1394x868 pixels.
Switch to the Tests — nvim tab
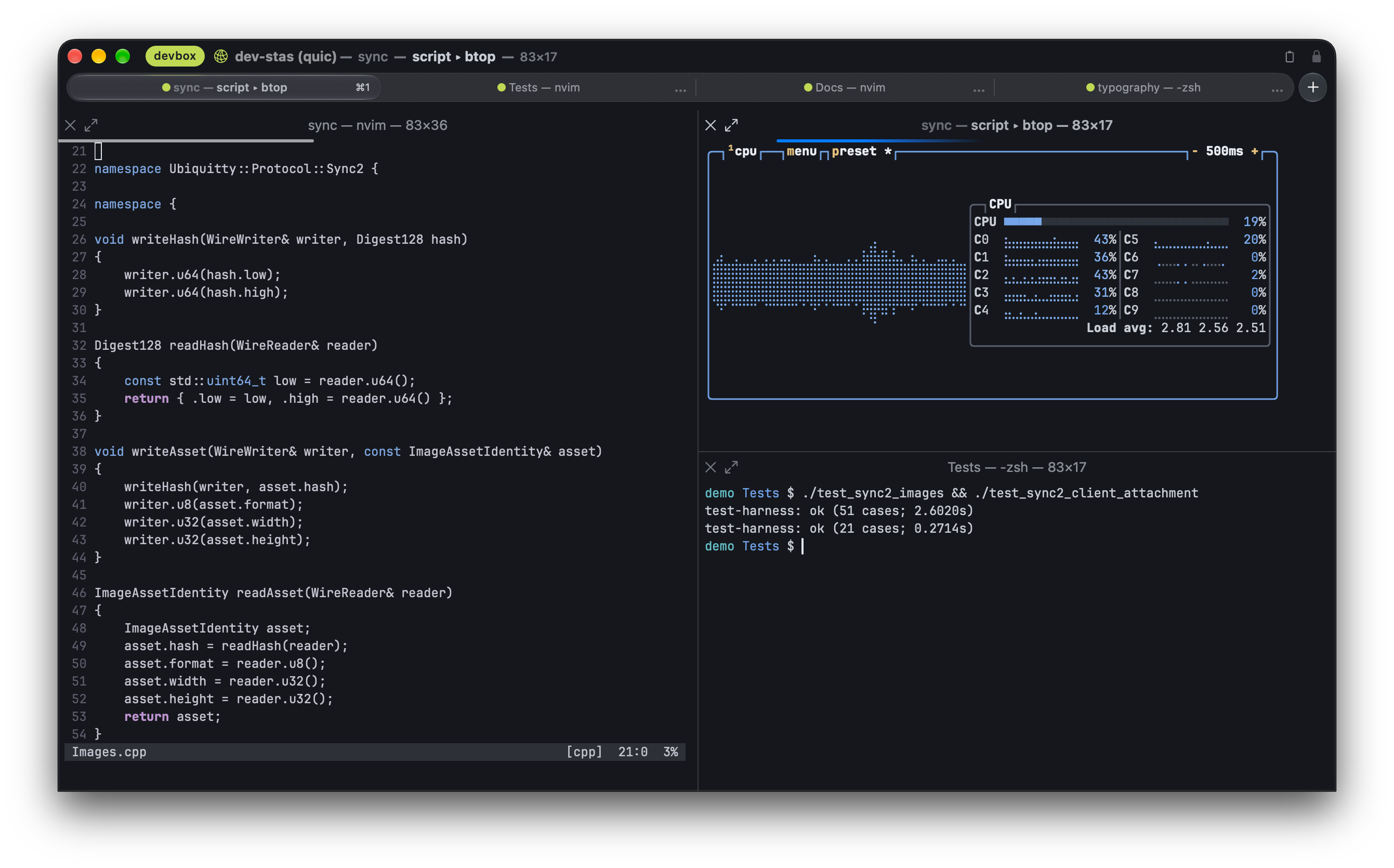point(538,88)
